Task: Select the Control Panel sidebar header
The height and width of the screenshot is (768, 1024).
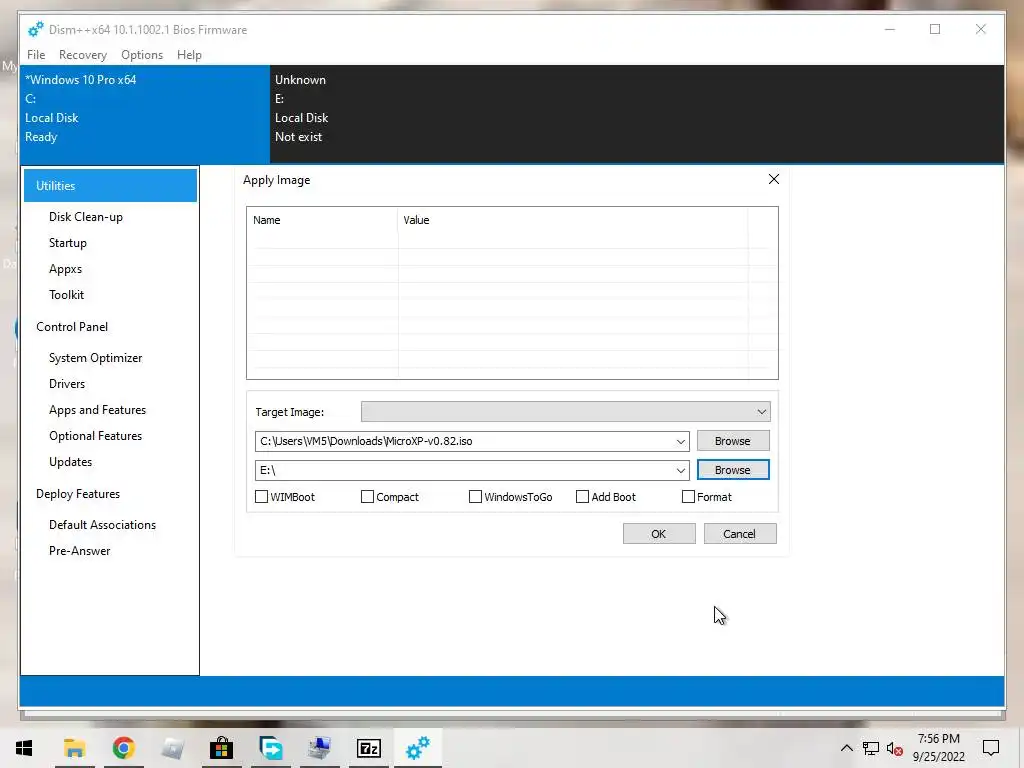Action: tap(72, 327)
